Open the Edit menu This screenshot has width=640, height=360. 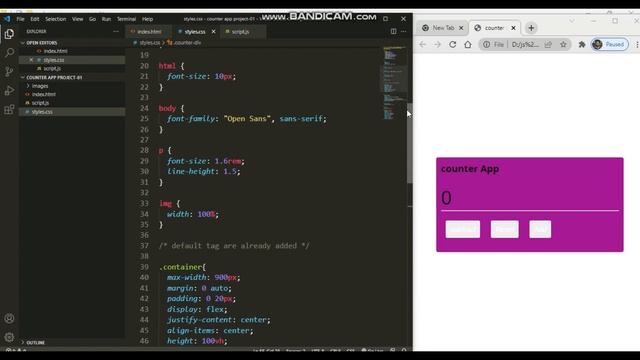(35, 19)
